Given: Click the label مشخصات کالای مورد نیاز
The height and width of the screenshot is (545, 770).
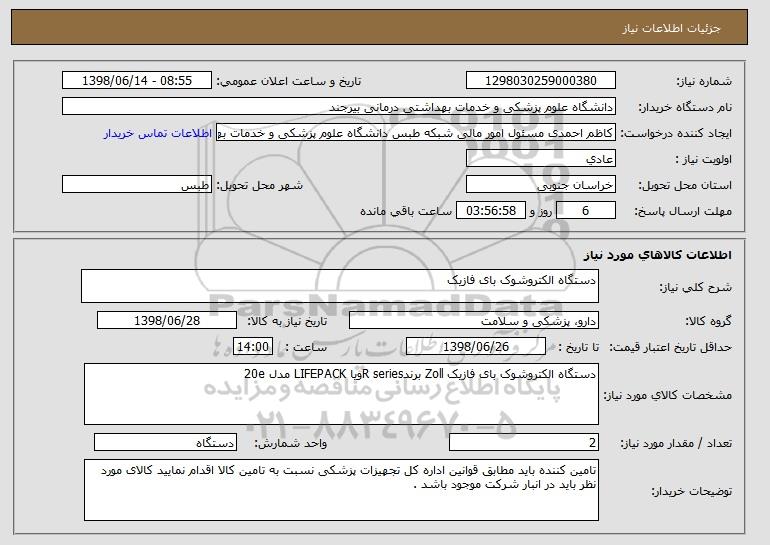Looking at the screenshot, I should click(668, 395).
